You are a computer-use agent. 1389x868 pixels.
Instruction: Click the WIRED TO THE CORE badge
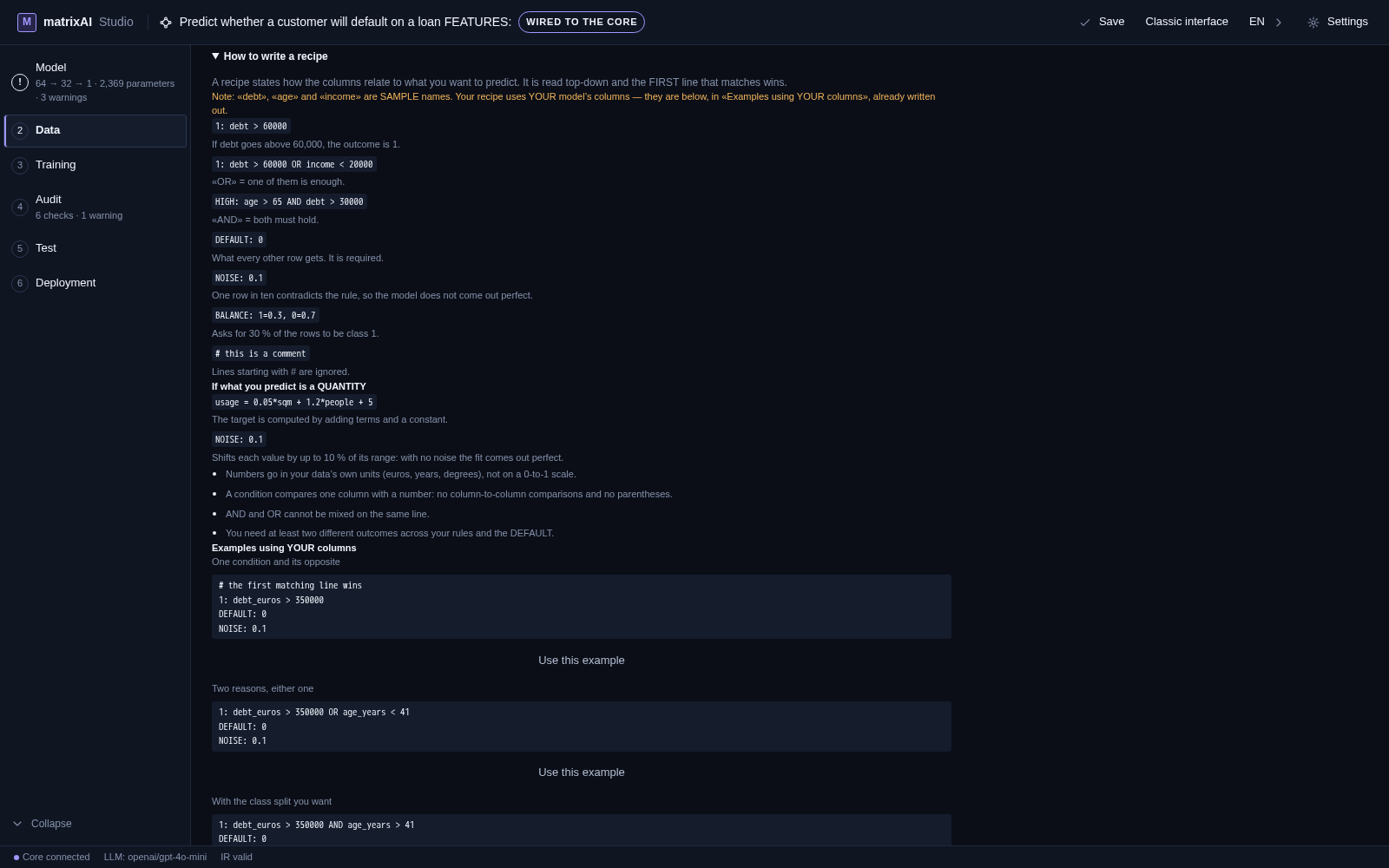coord(582,22)
